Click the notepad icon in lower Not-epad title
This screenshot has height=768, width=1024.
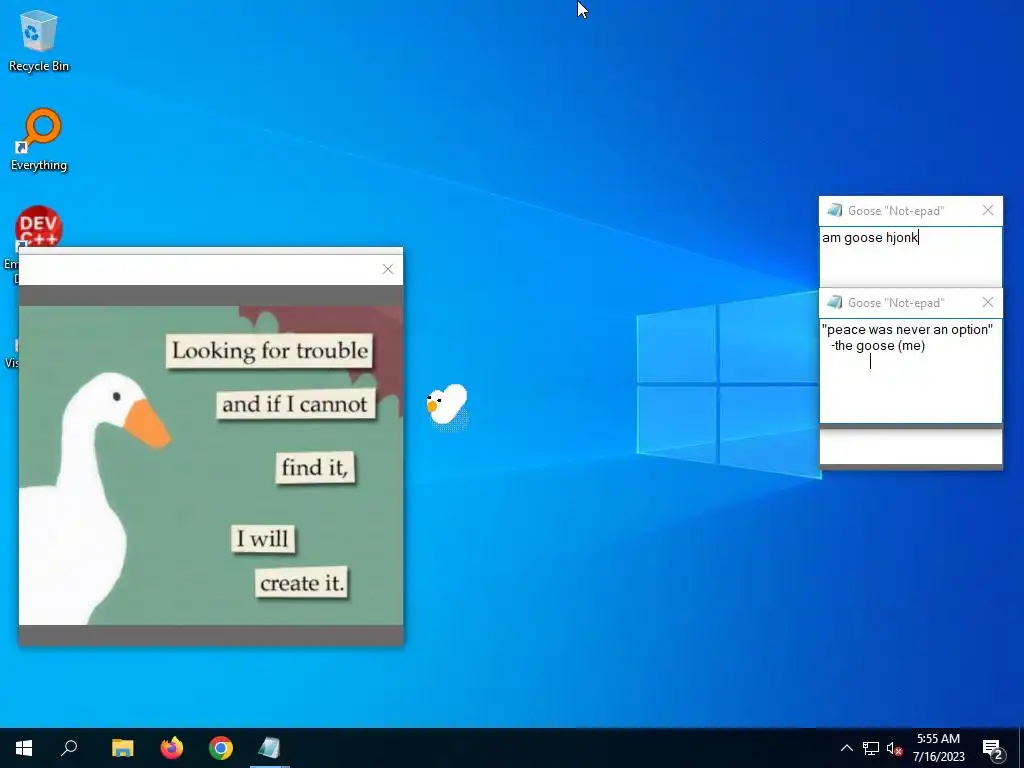[x=835, y=302]
